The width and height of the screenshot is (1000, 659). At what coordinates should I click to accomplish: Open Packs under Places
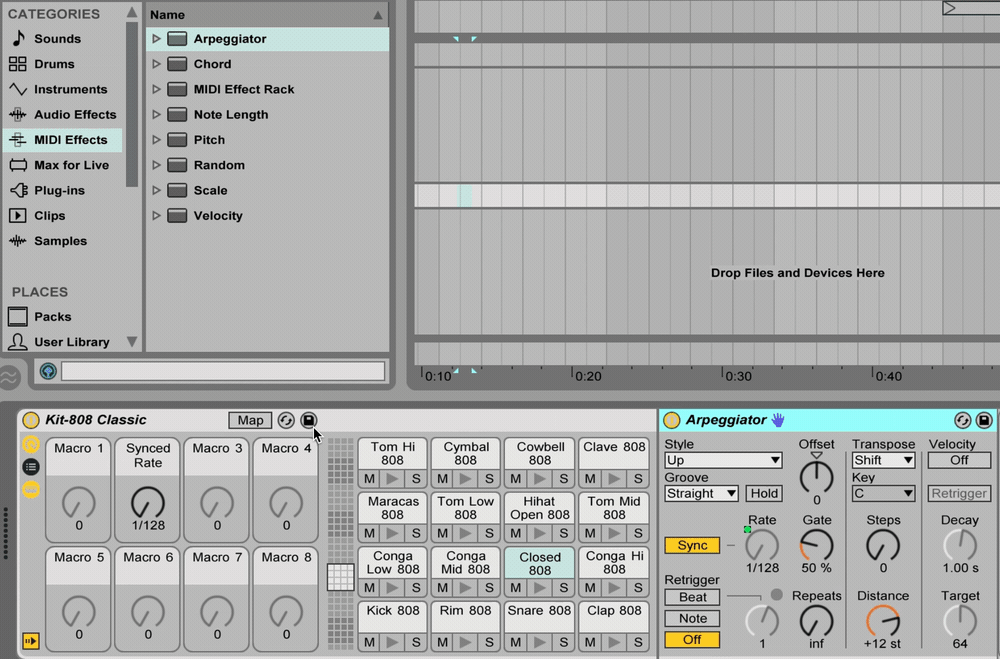52,316
